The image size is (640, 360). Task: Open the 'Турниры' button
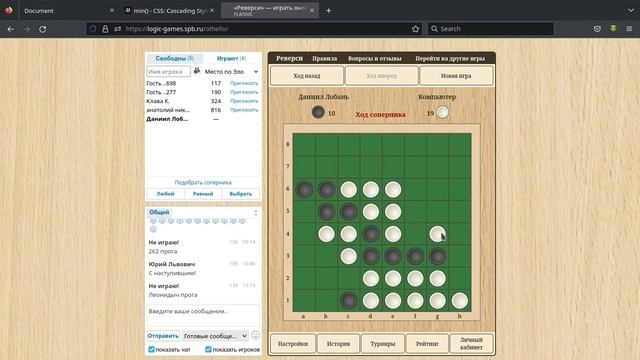(x=383, y=344)
